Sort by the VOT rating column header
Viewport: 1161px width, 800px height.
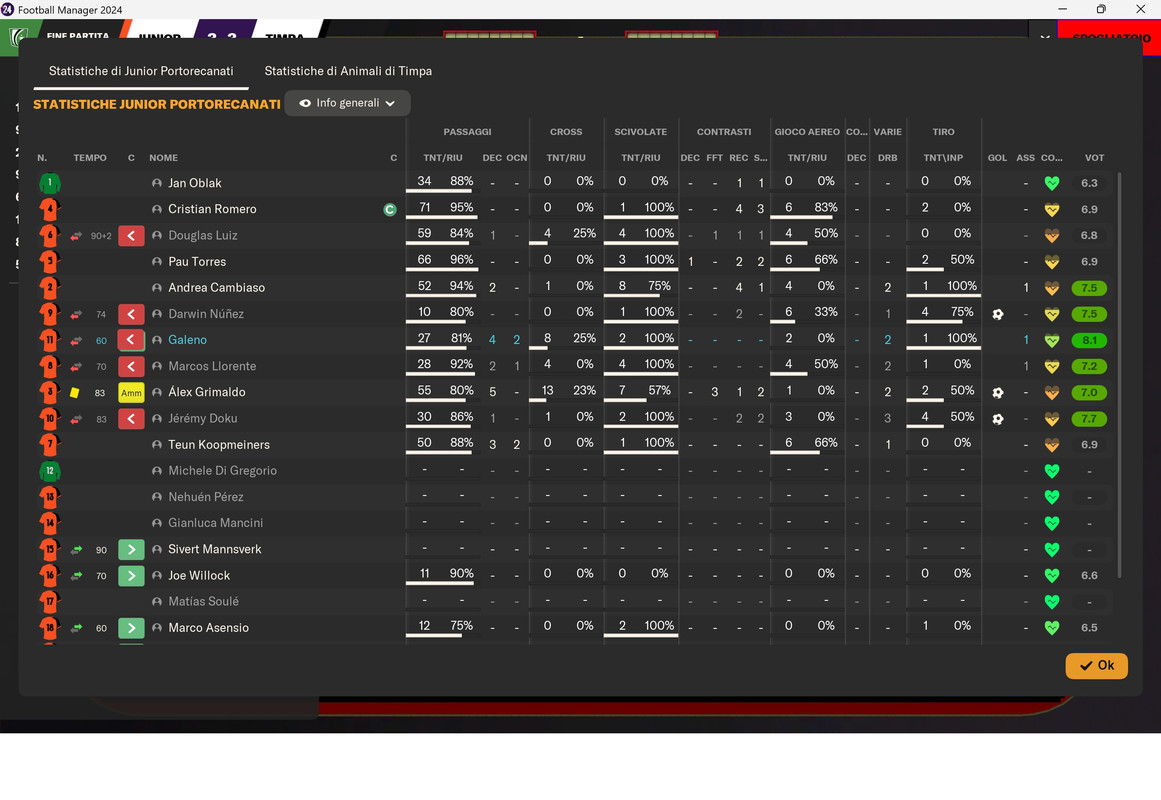(1094, 158)
